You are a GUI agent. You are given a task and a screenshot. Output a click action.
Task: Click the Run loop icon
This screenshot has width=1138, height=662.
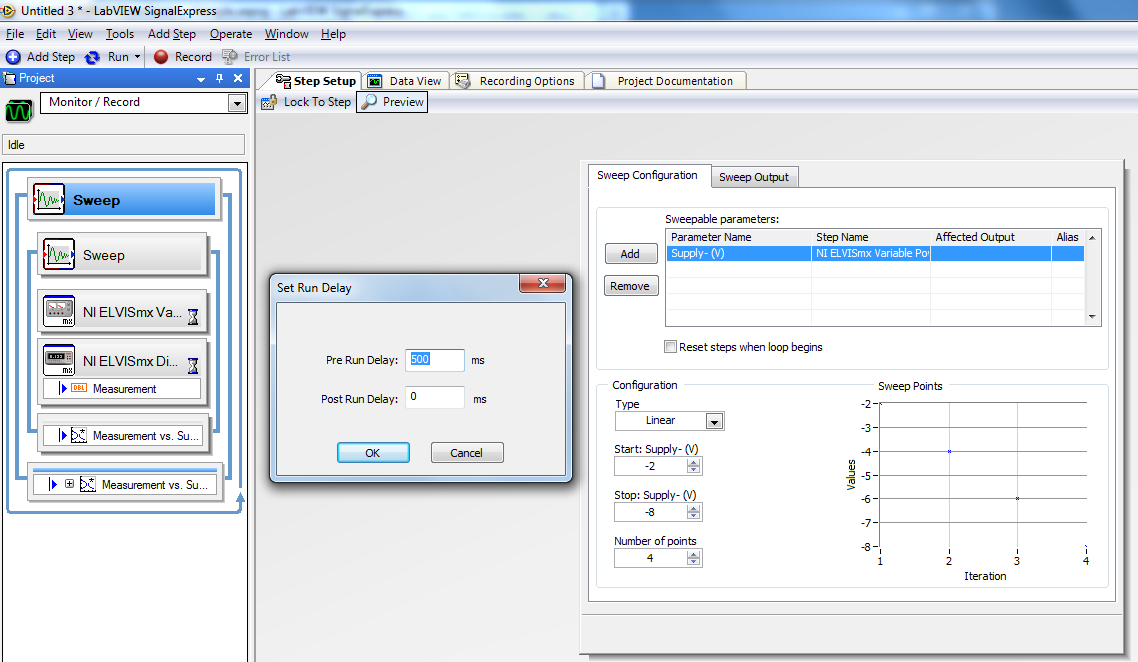point(92,57)
